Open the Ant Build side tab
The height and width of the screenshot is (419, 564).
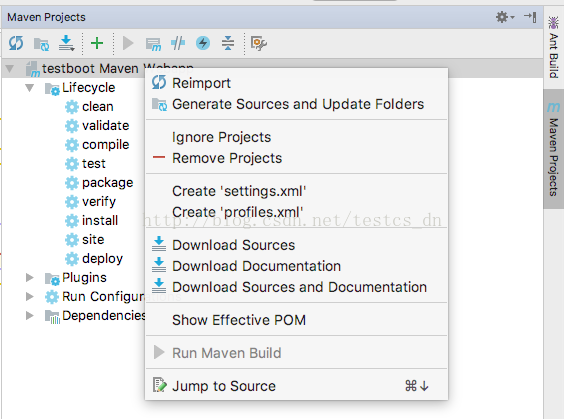pyautogui.click(x=553, y=47)
